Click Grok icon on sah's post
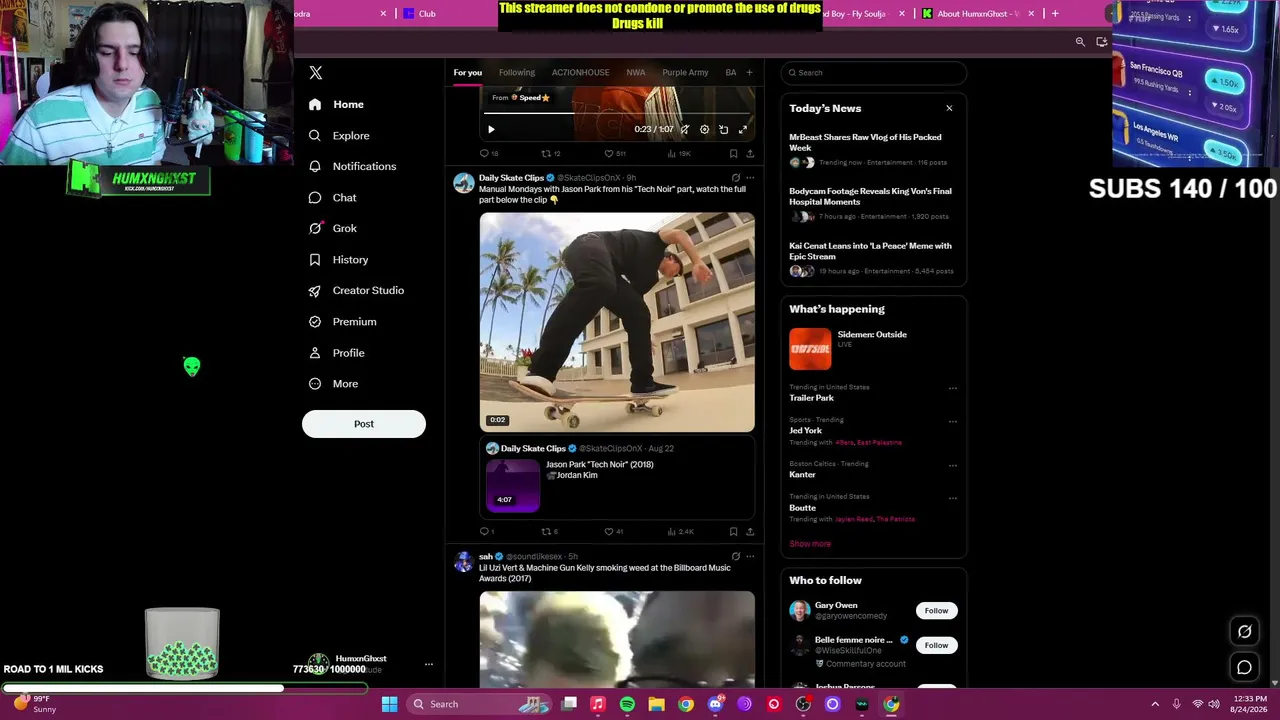 click(x=735, y=556)
